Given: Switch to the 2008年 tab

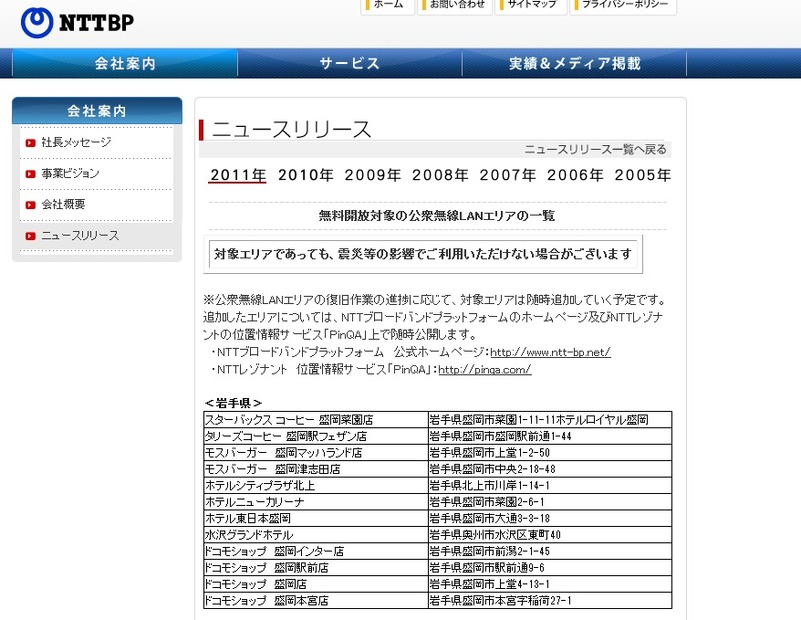Looking at the screenshot, I should (x=440, y=175).
